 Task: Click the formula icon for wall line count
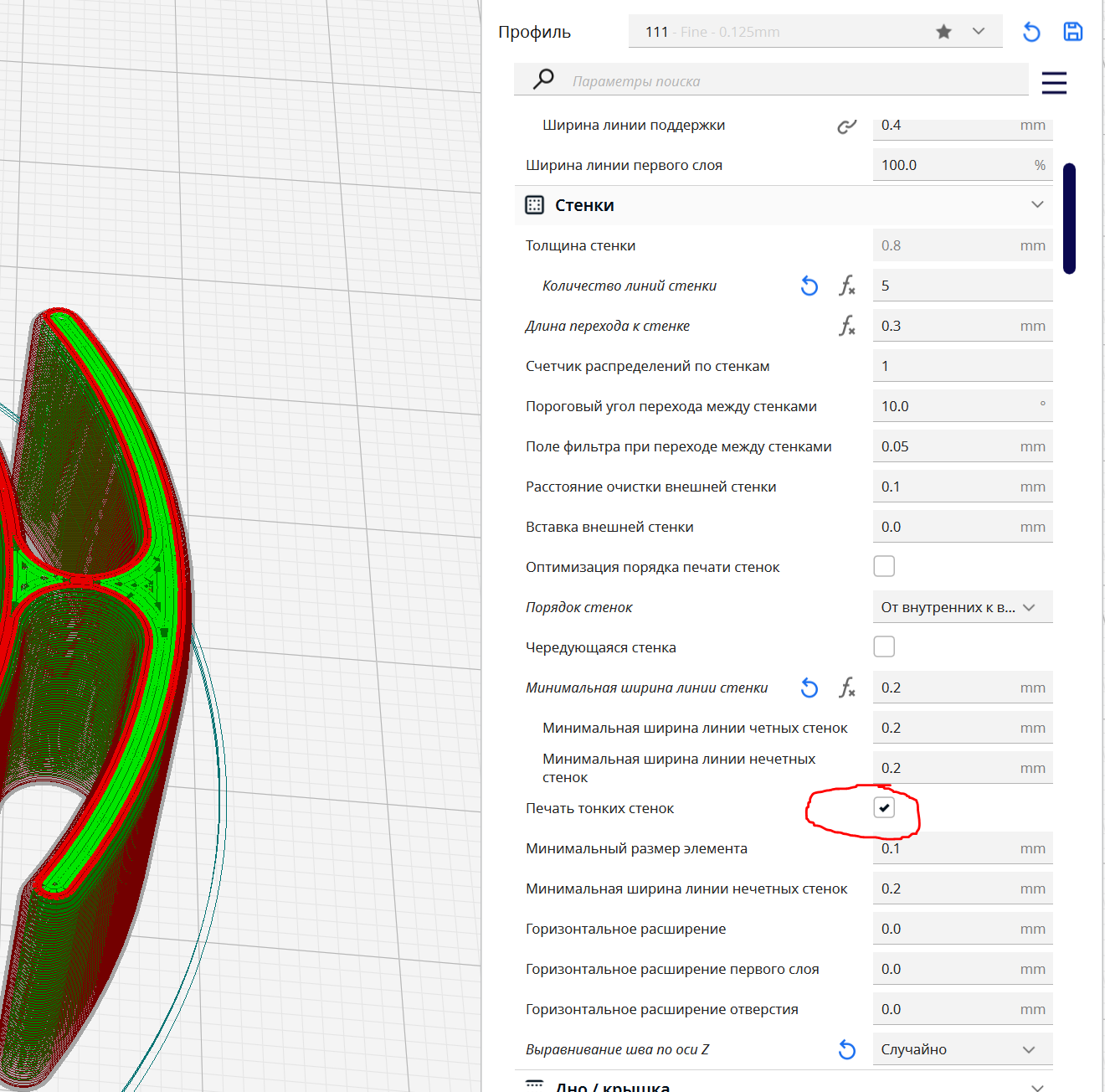[846, 286]
